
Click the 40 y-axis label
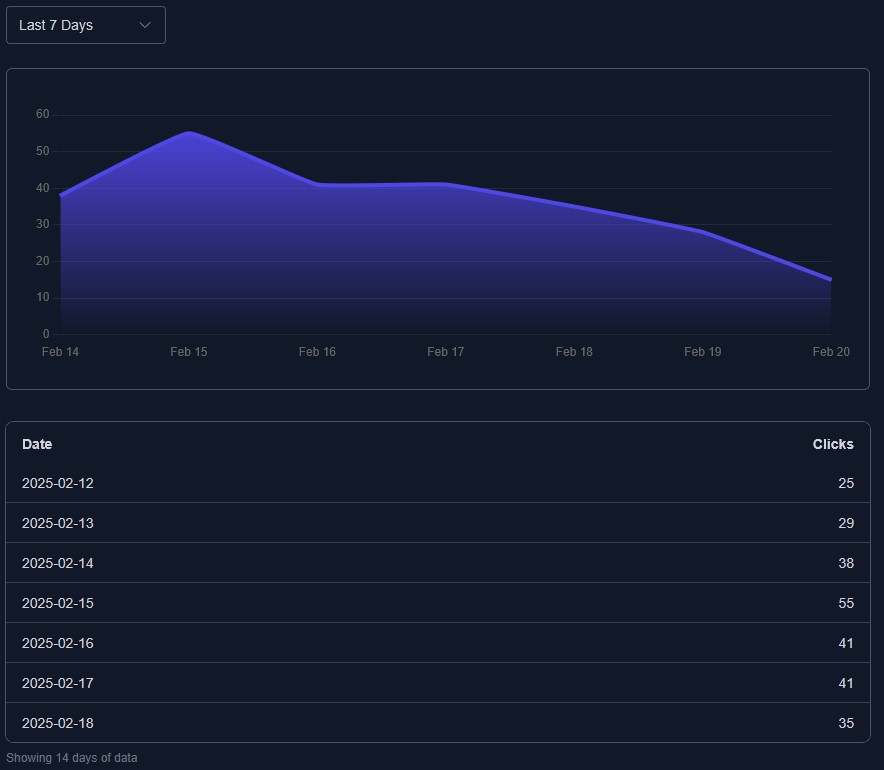click(43, 188)
